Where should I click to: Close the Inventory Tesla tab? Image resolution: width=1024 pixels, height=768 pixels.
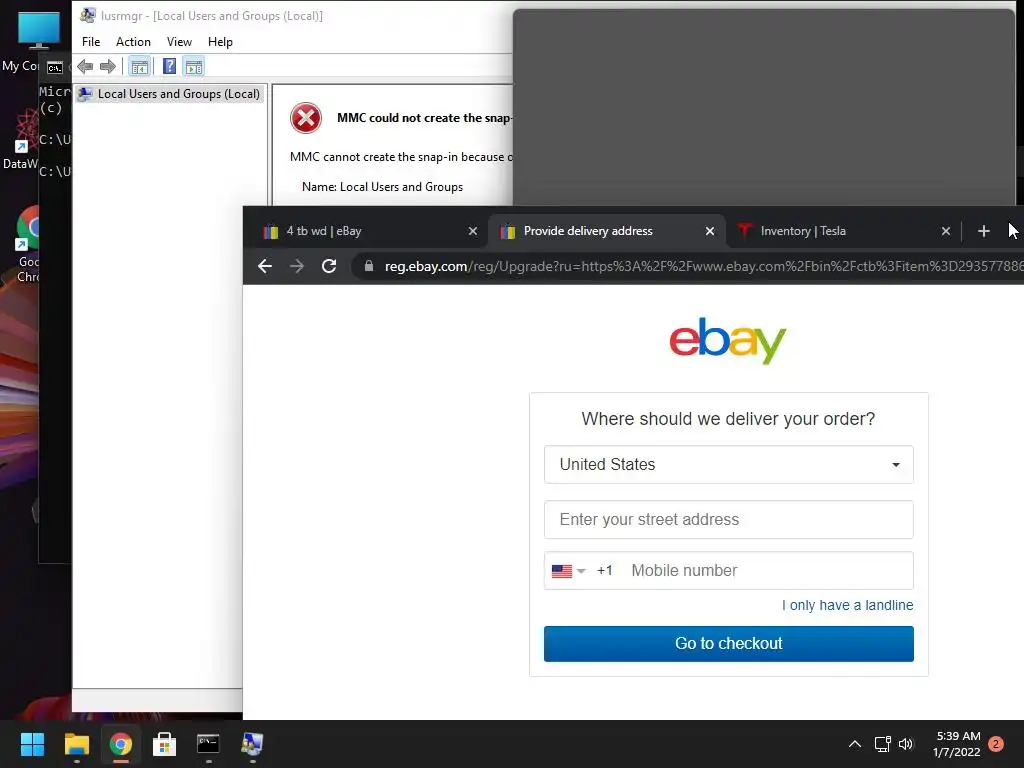tap(946, 231)
